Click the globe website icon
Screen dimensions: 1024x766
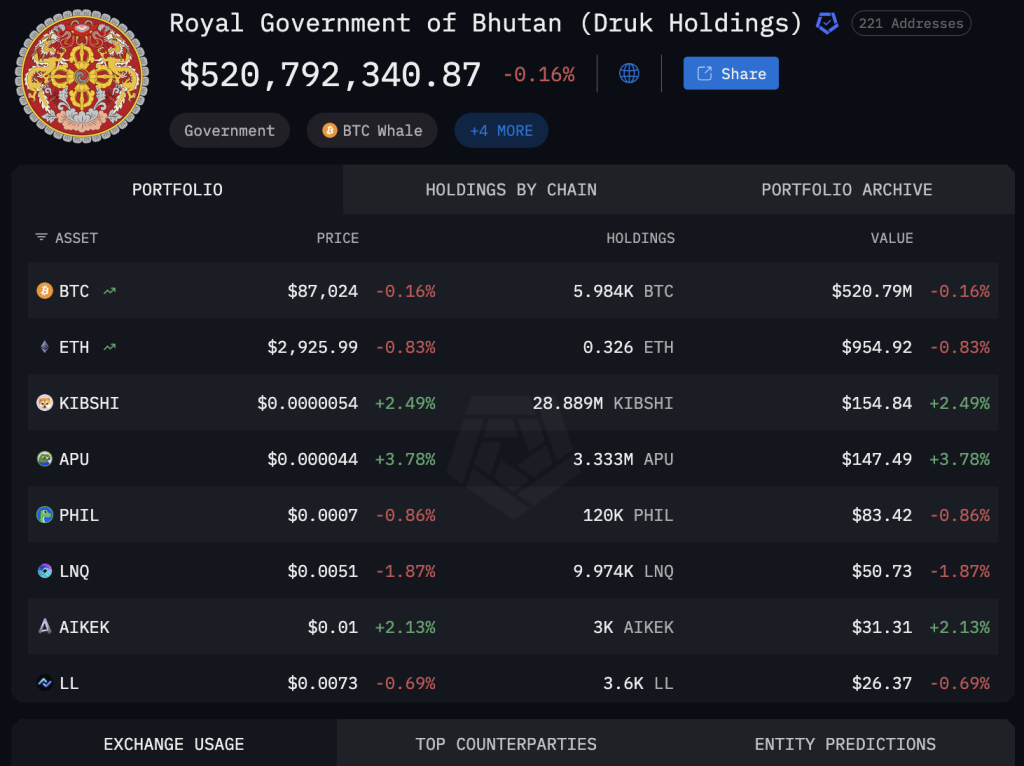(629, 73)
